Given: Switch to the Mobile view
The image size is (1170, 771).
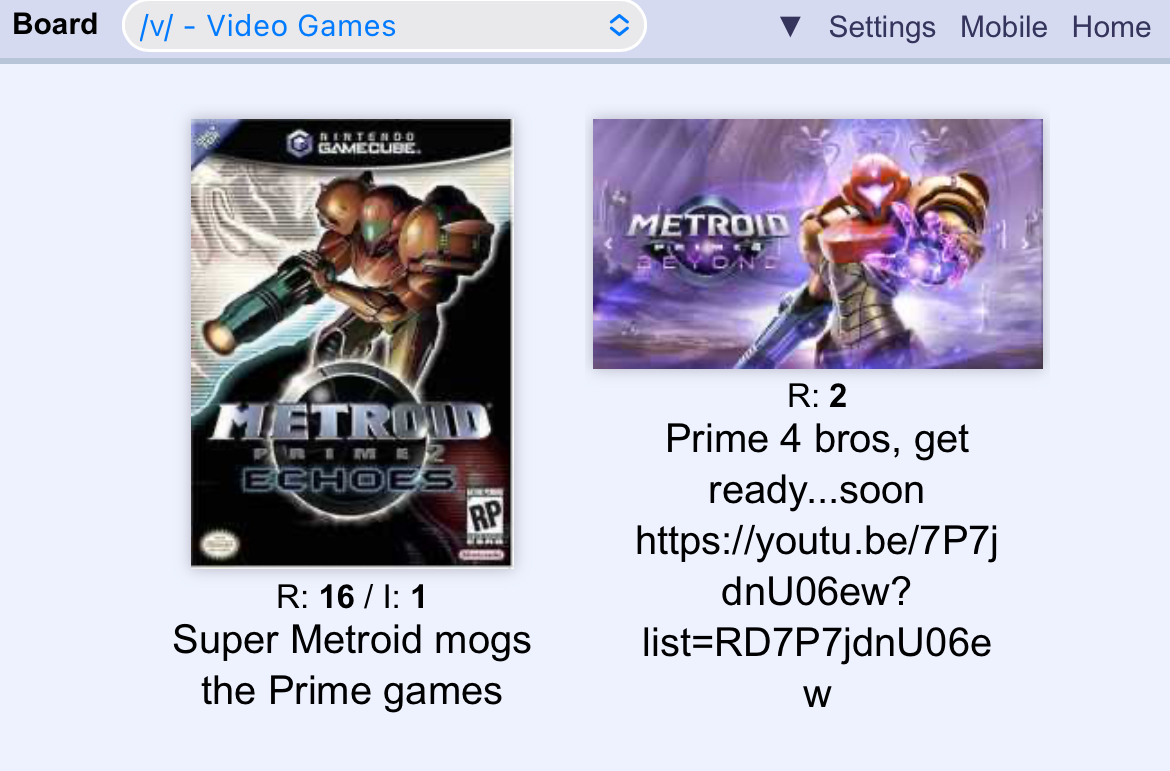Looking at the screenshot, I should [x=1004, y=27].
